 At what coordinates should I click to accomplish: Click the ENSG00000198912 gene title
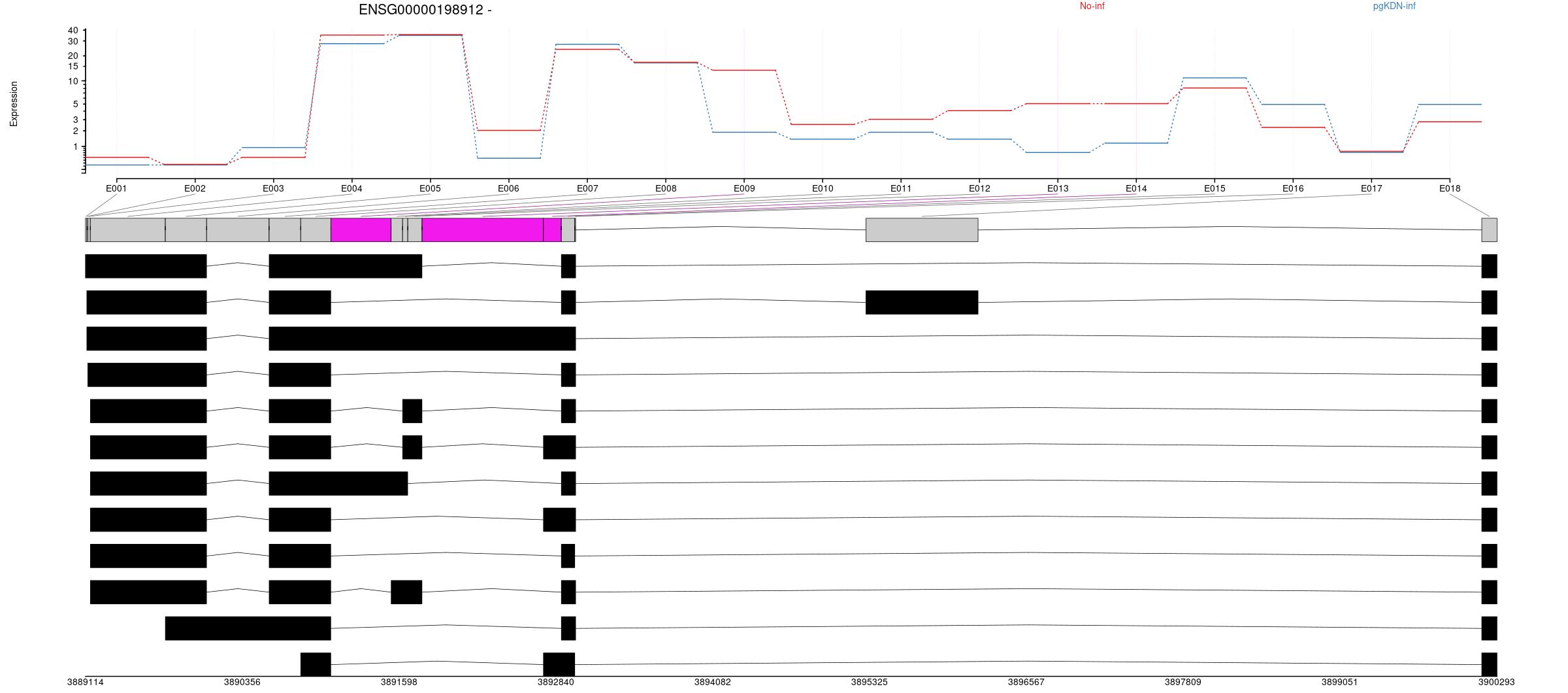coord(425,10)
